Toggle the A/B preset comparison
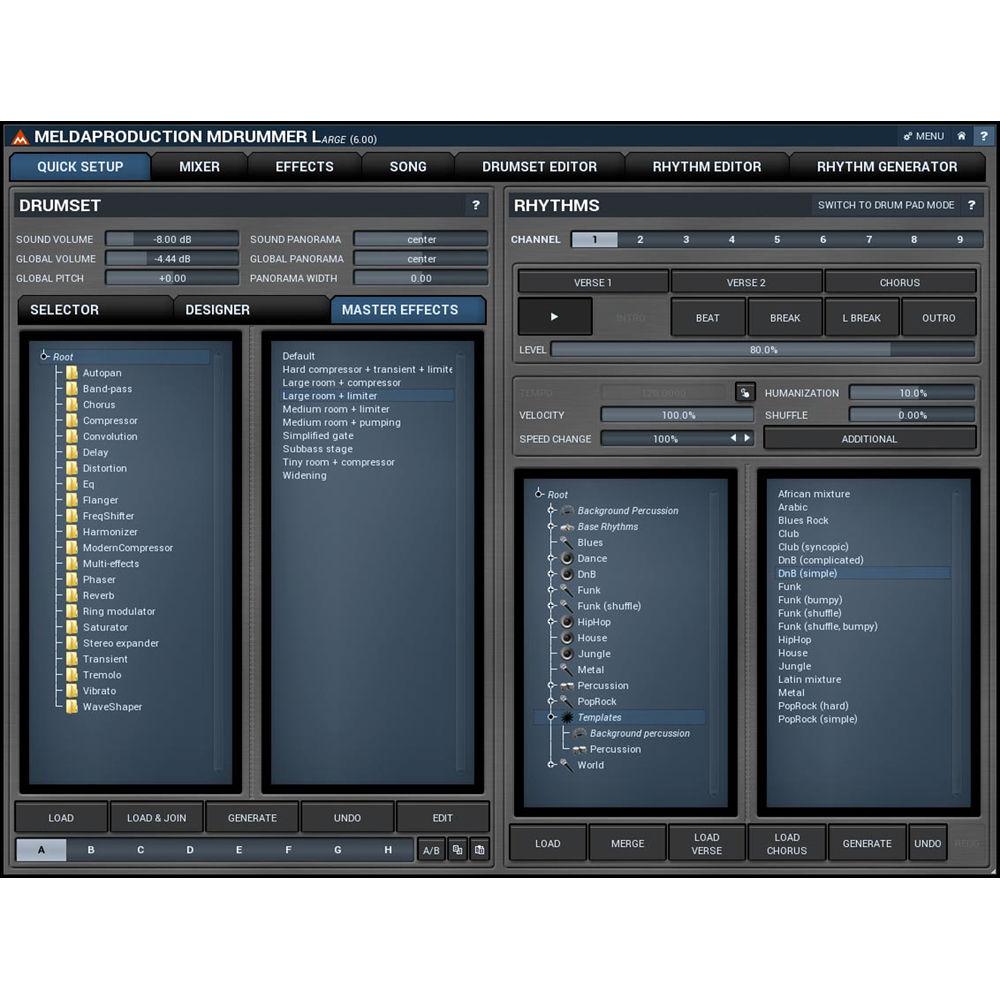 (x=430, y=849)
